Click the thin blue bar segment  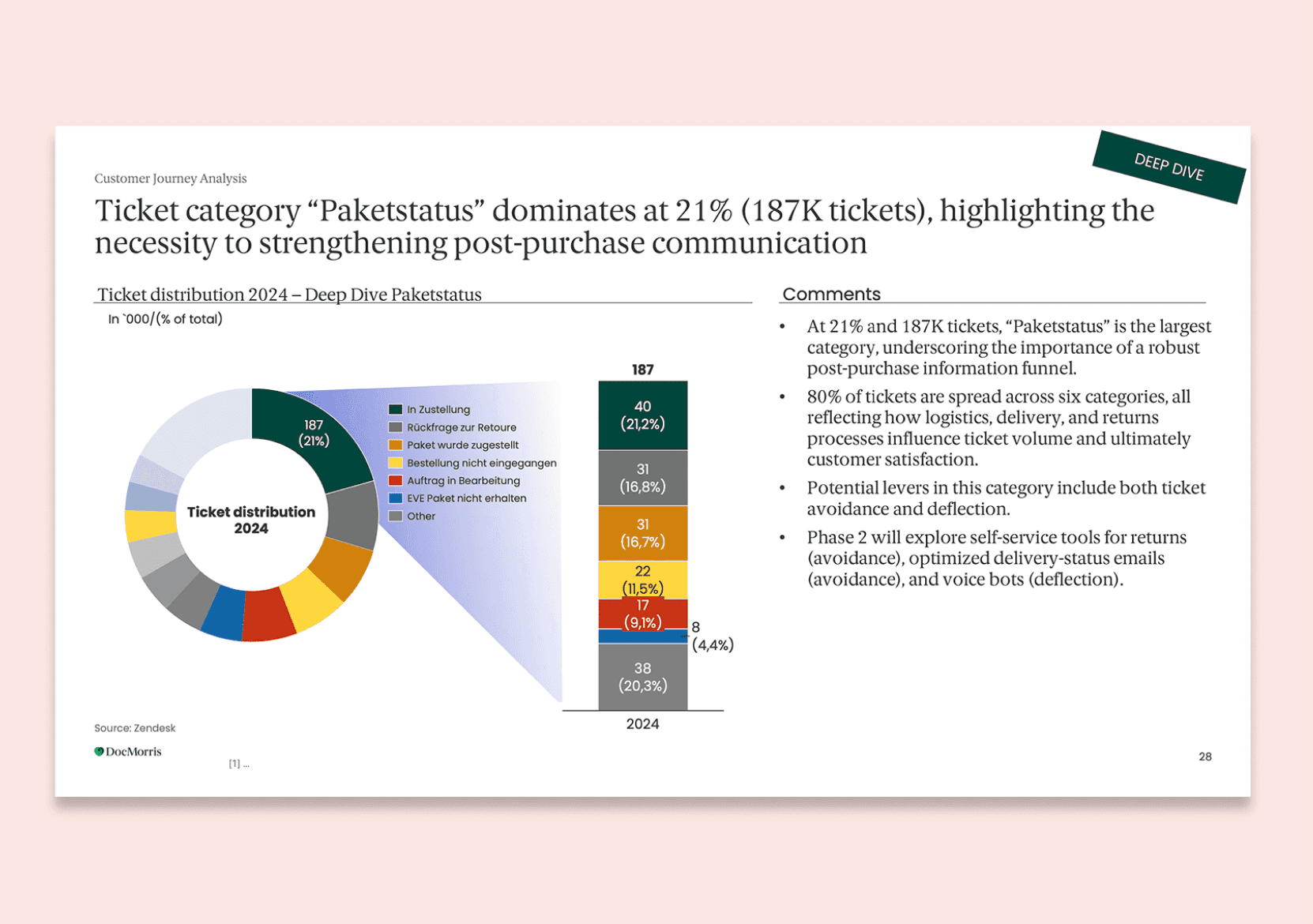tap(642, 636)
